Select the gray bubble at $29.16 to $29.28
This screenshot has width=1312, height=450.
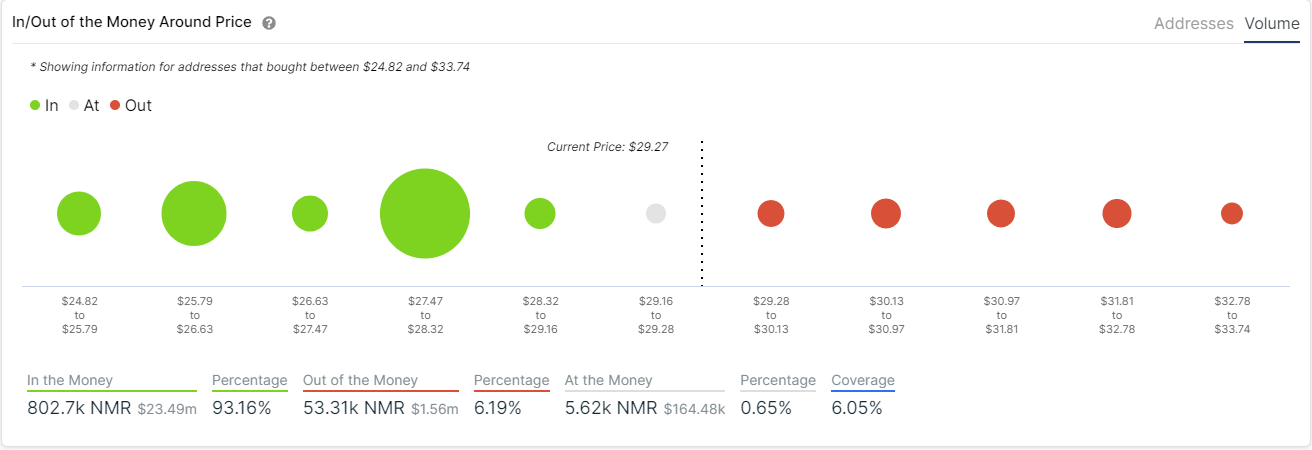656,214
